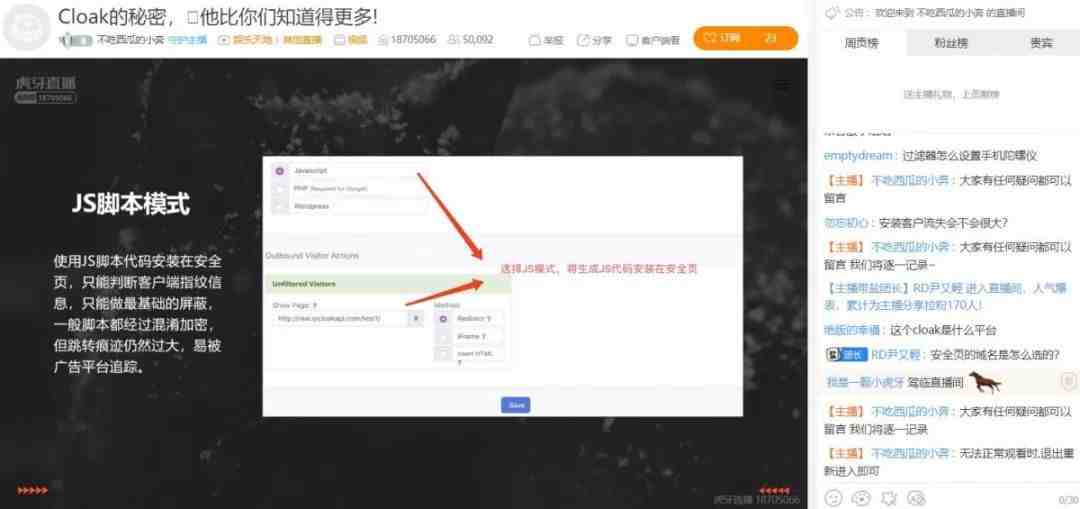Click username emptydream in chat
This screenshot has height=509, width=1080.
(x=859, y=156)
